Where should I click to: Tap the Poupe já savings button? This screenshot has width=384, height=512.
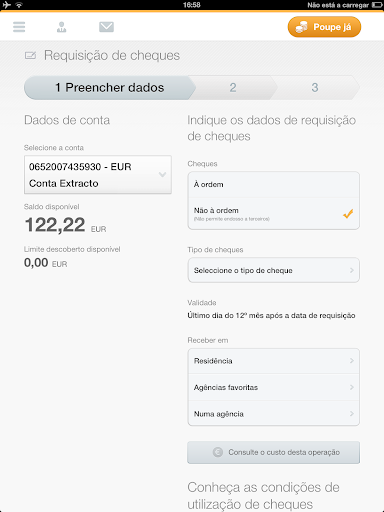(x=324, y=27)
